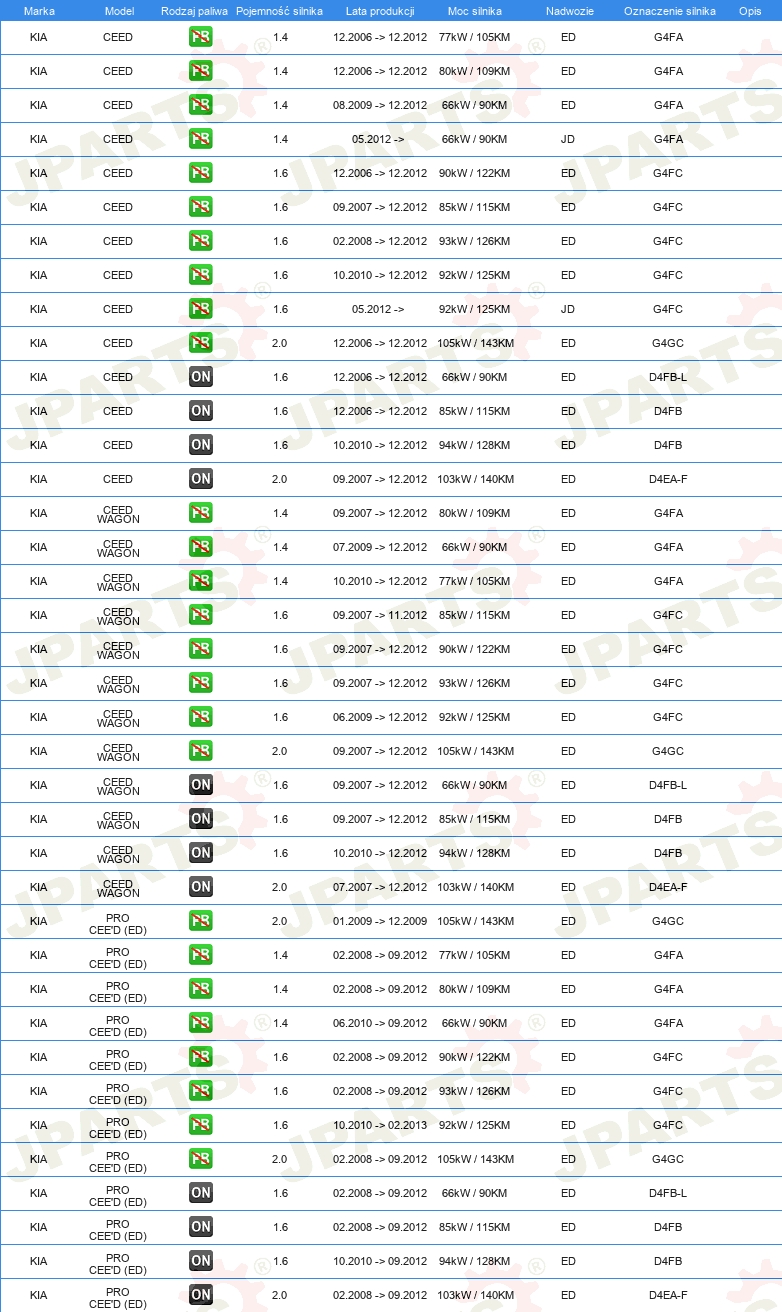Click 85kW / 115KM in CEED WAGON diesel row

pos(475,819)
